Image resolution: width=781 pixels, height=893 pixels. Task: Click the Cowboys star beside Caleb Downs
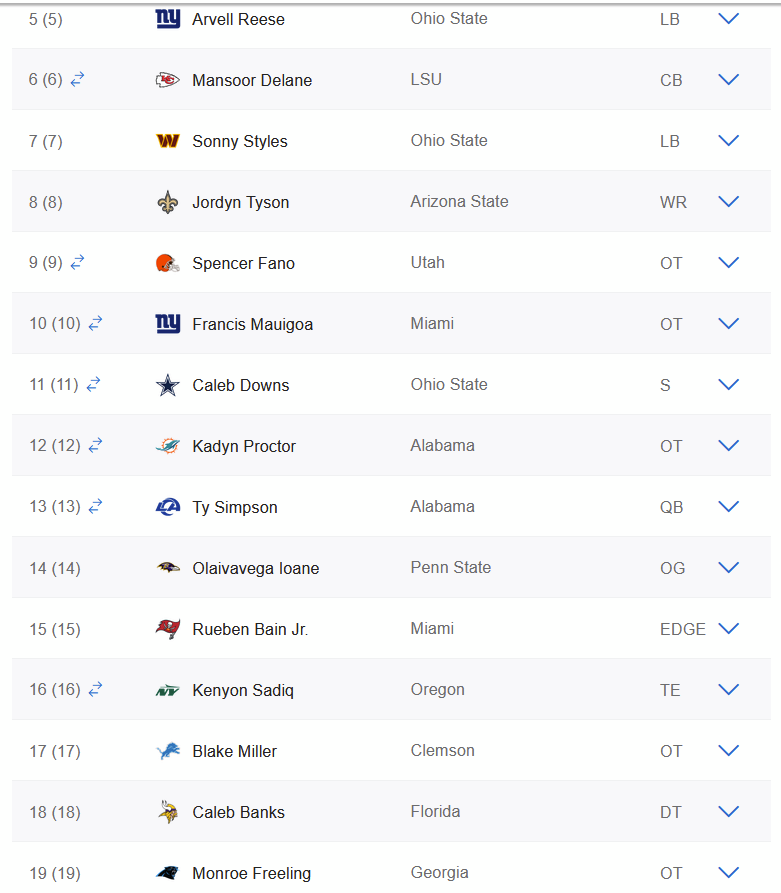click(x=167, y=385)
